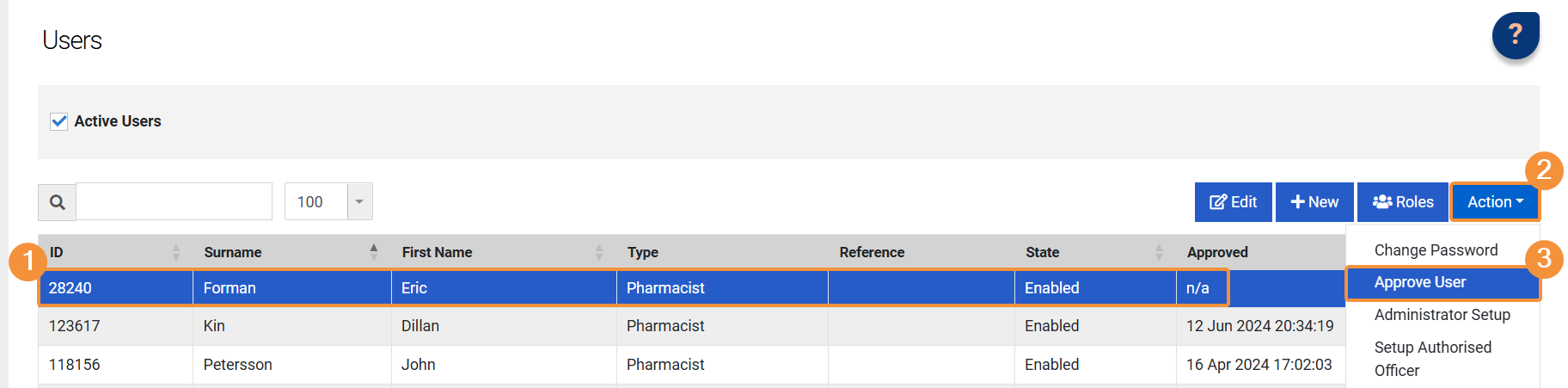Click the New user button
Screen dimensions: 1568x388
tap(1314, 202)
